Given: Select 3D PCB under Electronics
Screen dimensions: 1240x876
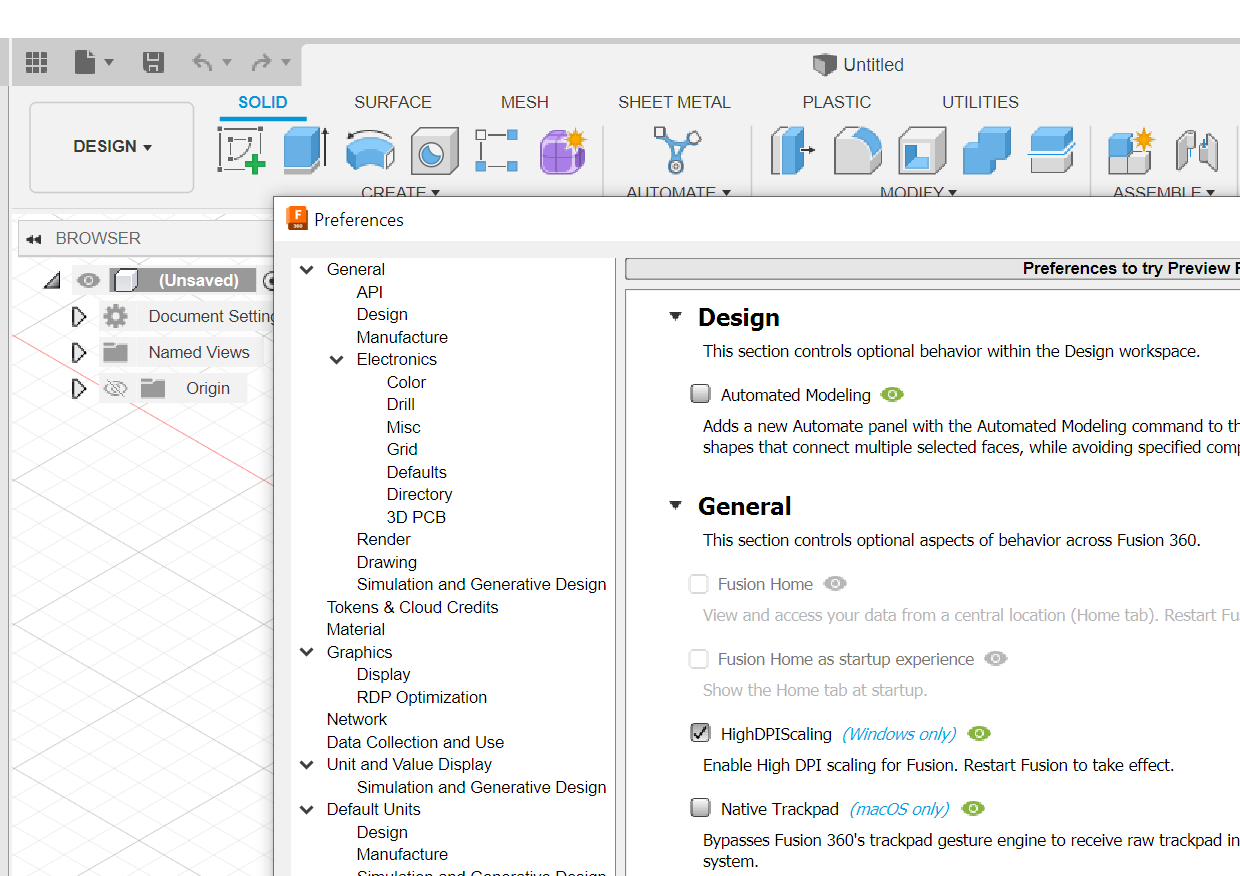Looking at the screenshot, I should (416, 517).
